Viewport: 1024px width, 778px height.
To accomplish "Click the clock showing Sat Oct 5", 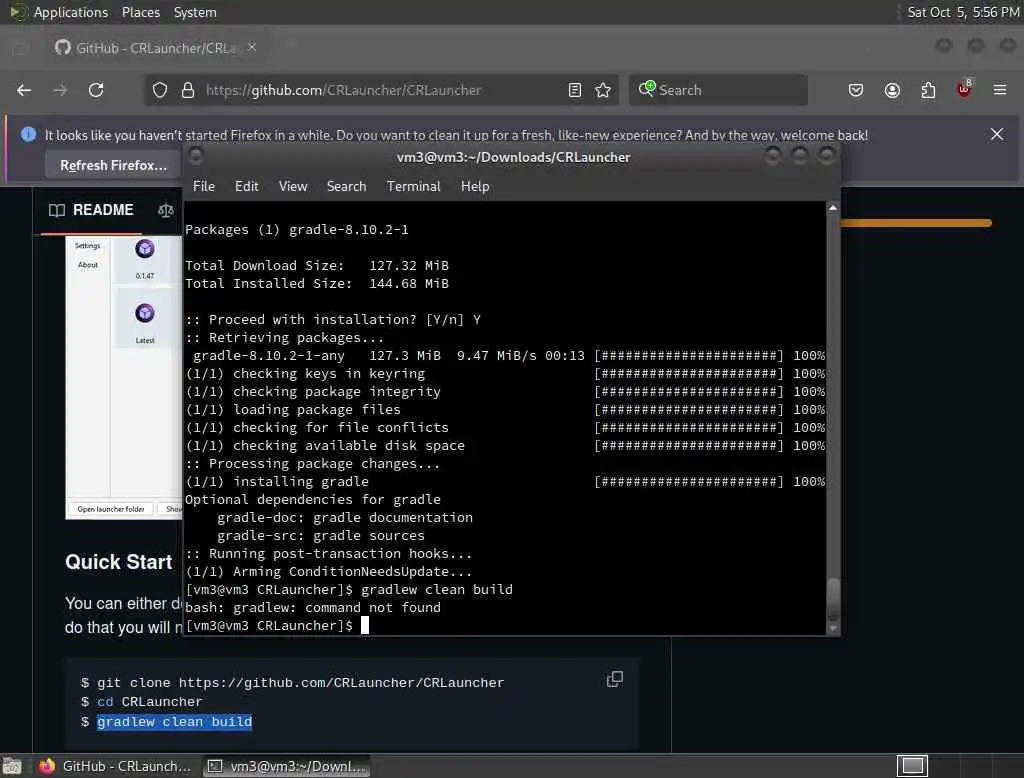I will point(963,12).
